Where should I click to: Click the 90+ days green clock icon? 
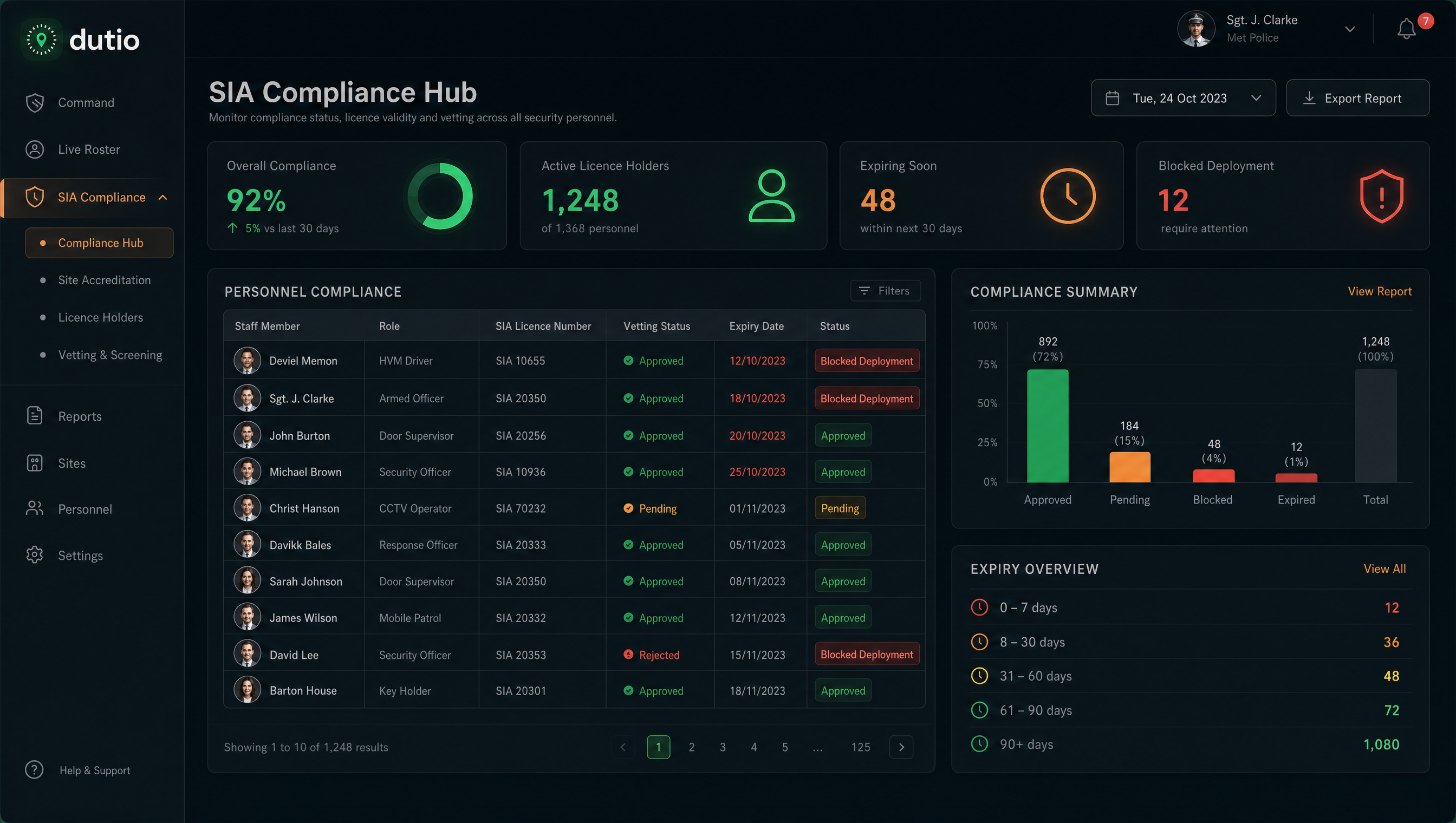click(x=979, y=744)
